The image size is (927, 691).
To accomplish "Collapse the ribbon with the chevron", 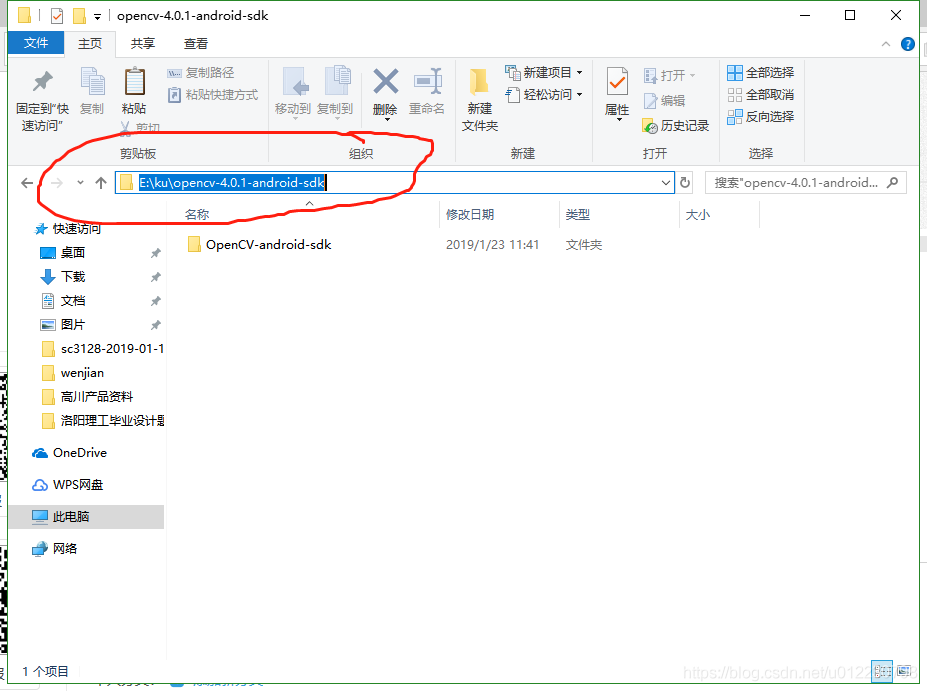I will [886, 44].
